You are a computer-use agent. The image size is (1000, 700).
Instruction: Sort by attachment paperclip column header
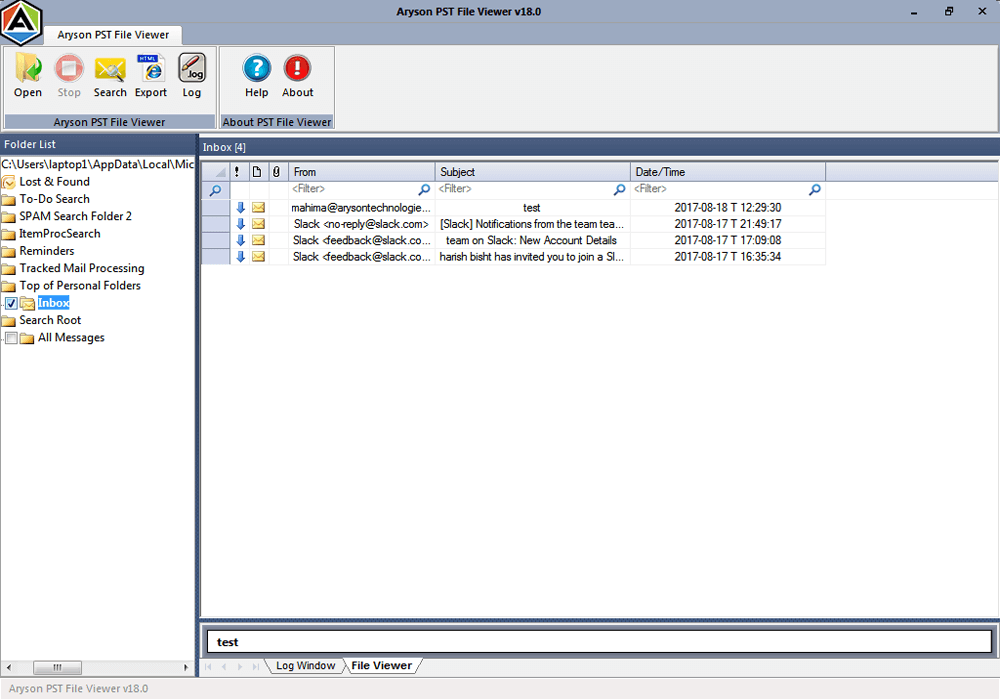276,171
